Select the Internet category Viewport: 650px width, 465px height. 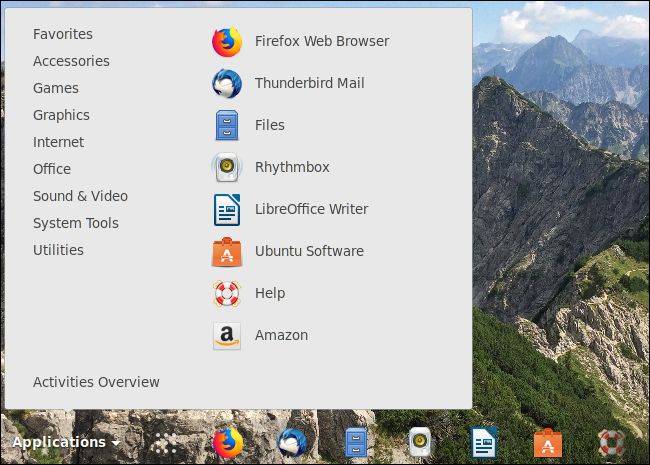[58, 142]
